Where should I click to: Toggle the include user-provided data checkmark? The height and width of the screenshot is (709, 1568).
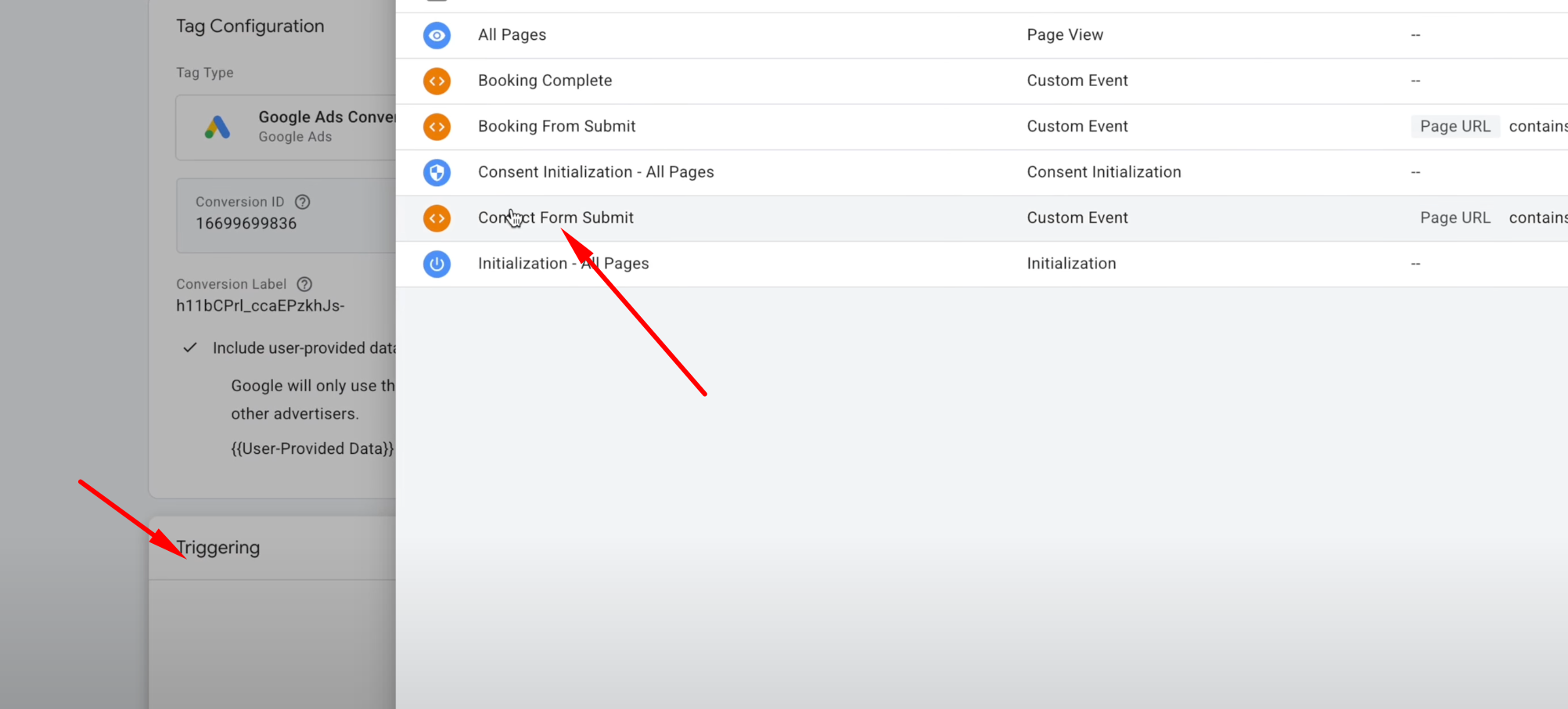[190, 348]
